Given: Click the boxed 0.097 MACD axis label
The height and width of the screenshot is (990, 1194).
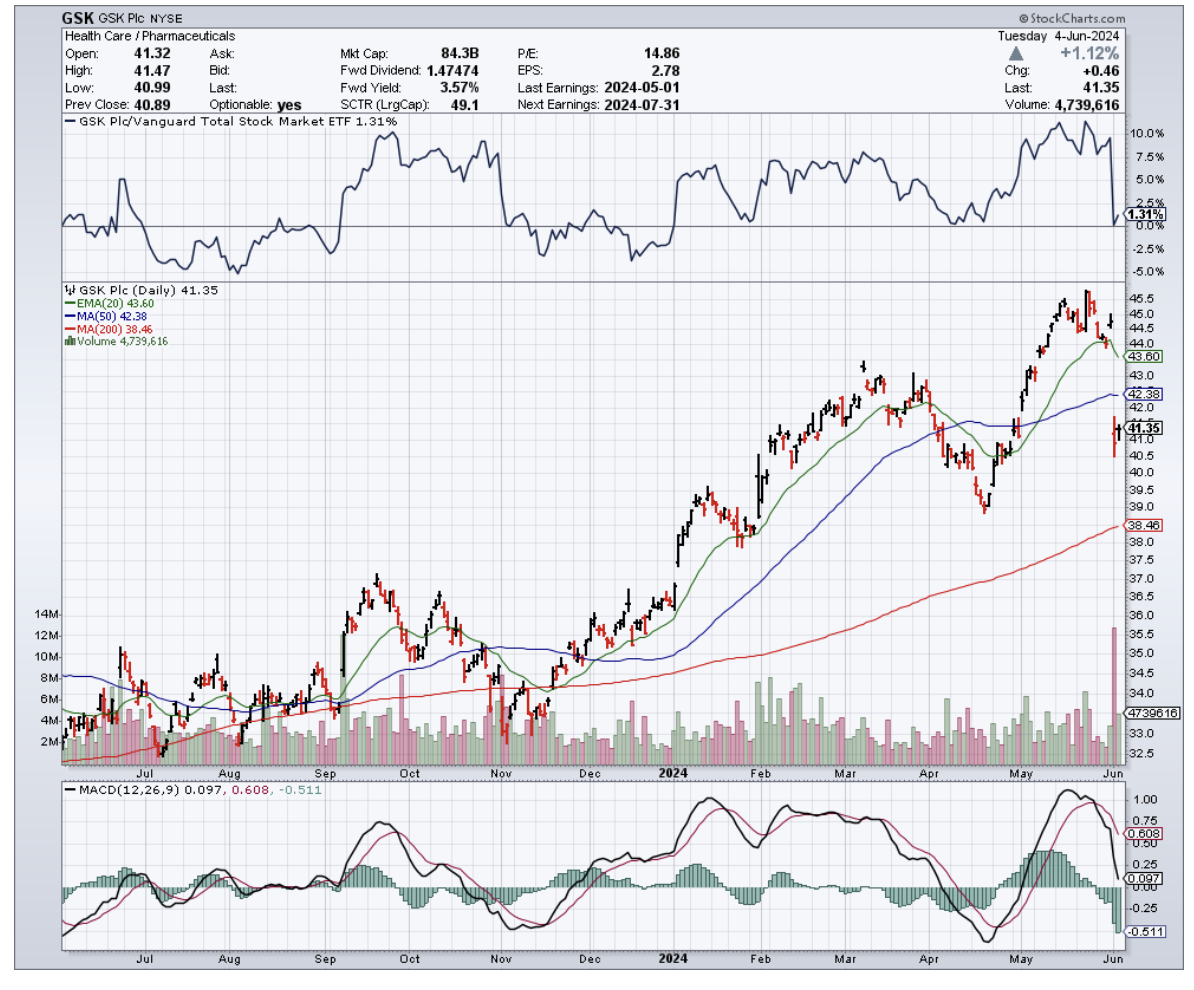Looking at the screenshot, I should coord(1144,879).
